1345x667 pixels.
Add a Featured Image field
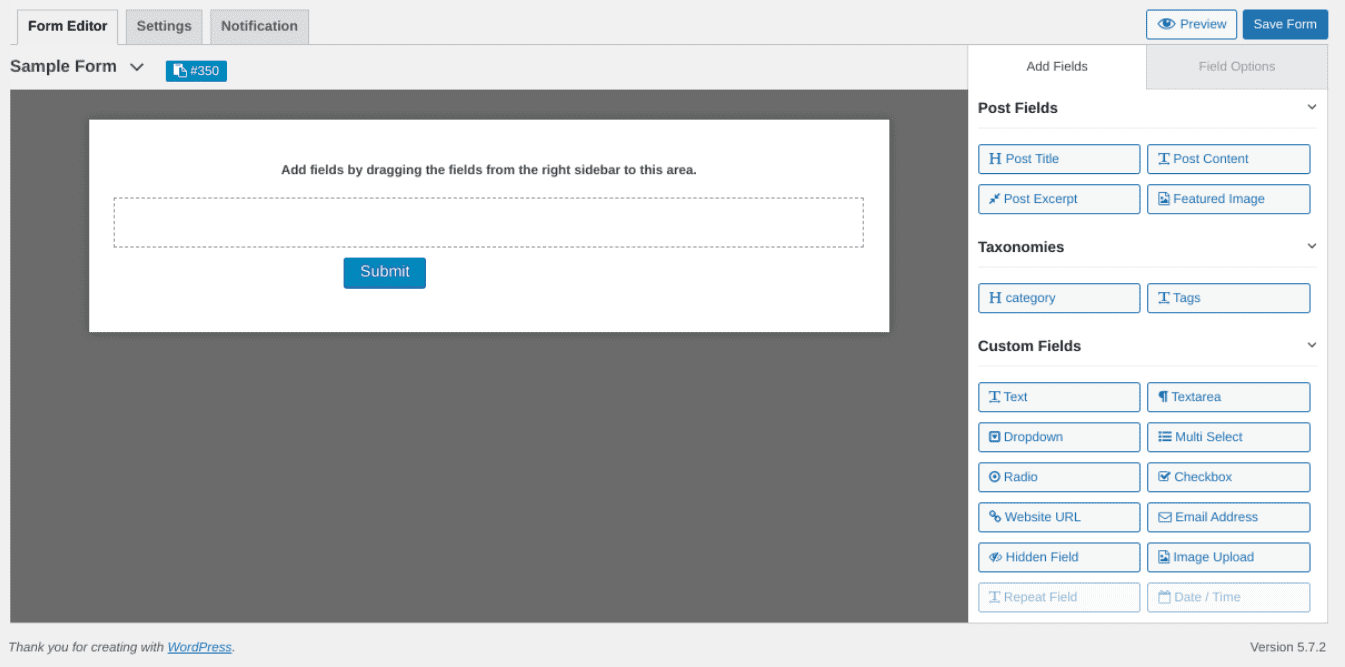click(1228, 198)
